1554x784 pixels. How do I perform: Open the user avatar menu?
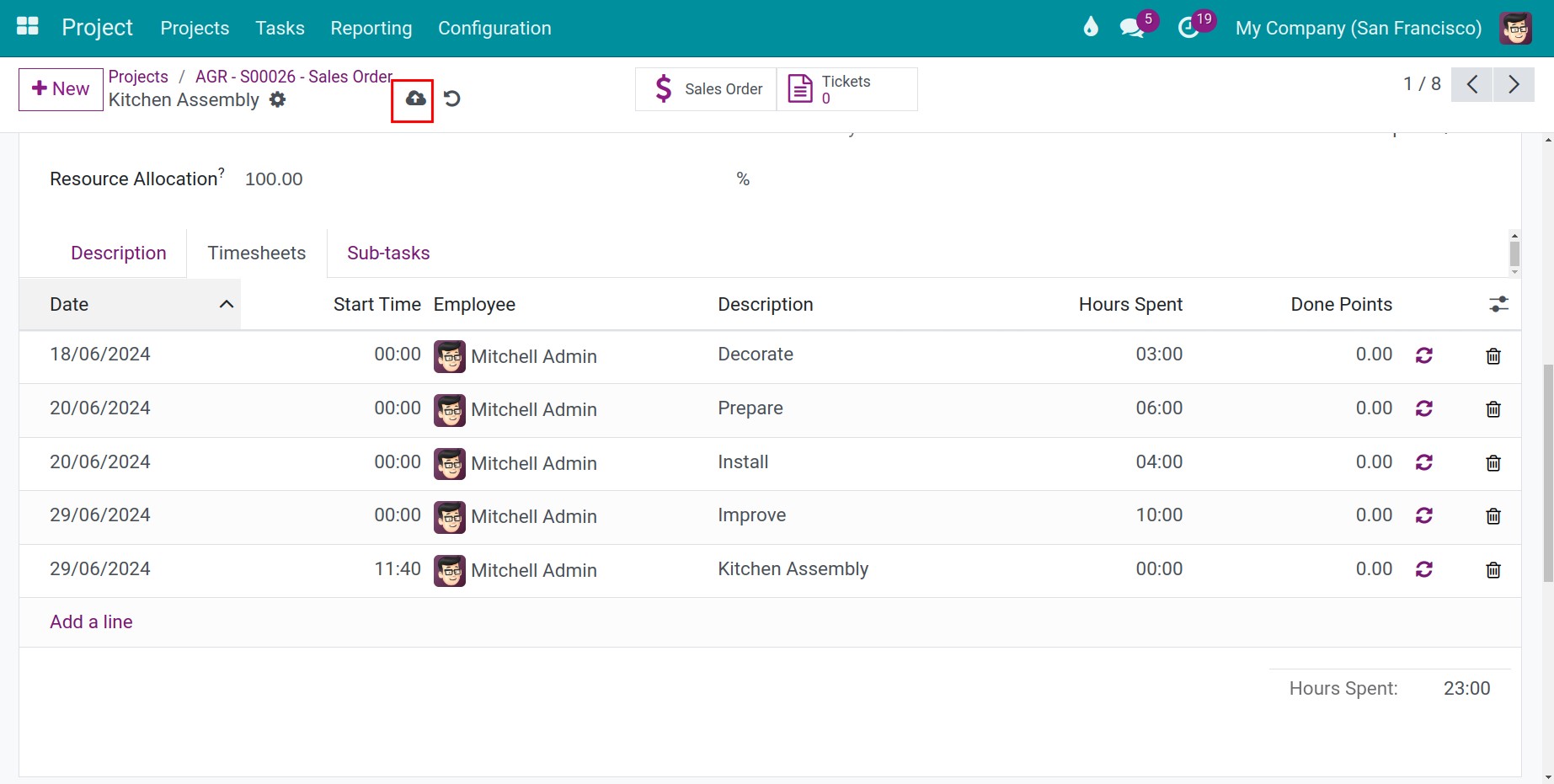(x=1515, y=28)
